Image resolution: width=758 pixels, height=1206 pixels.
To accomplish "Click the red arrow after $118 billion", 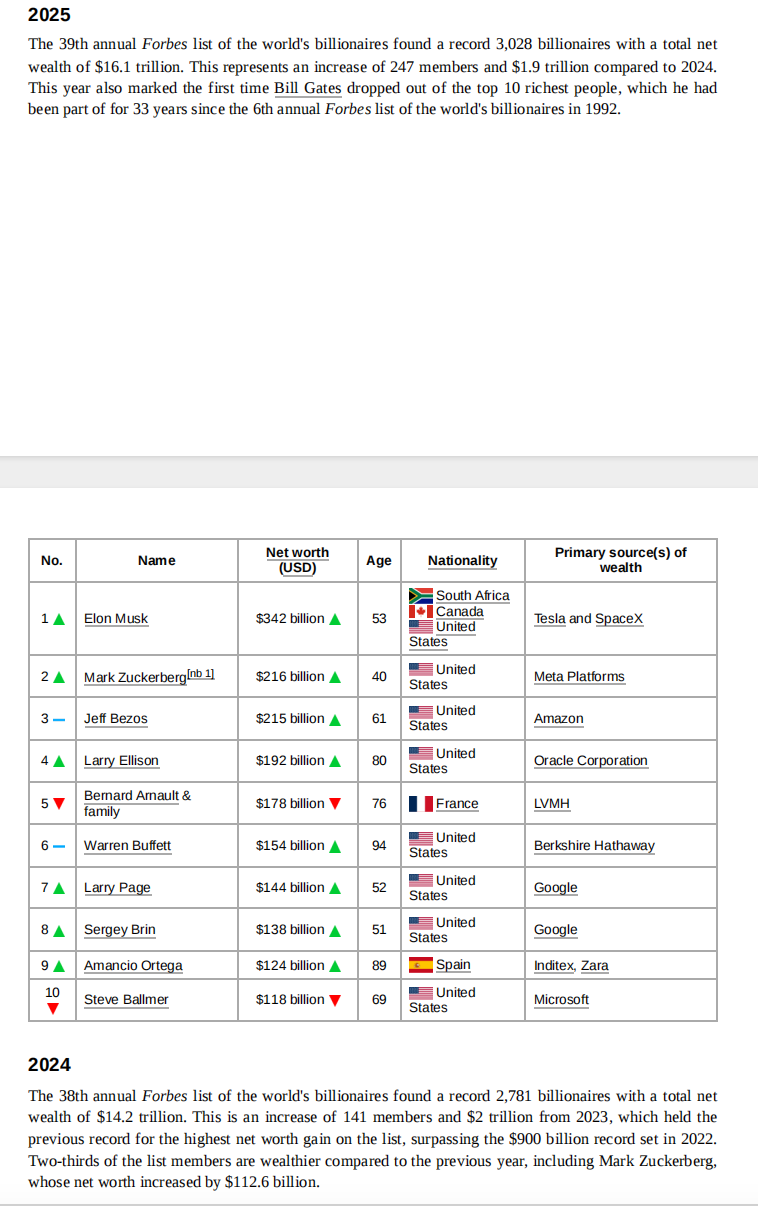I will (335, 999).
